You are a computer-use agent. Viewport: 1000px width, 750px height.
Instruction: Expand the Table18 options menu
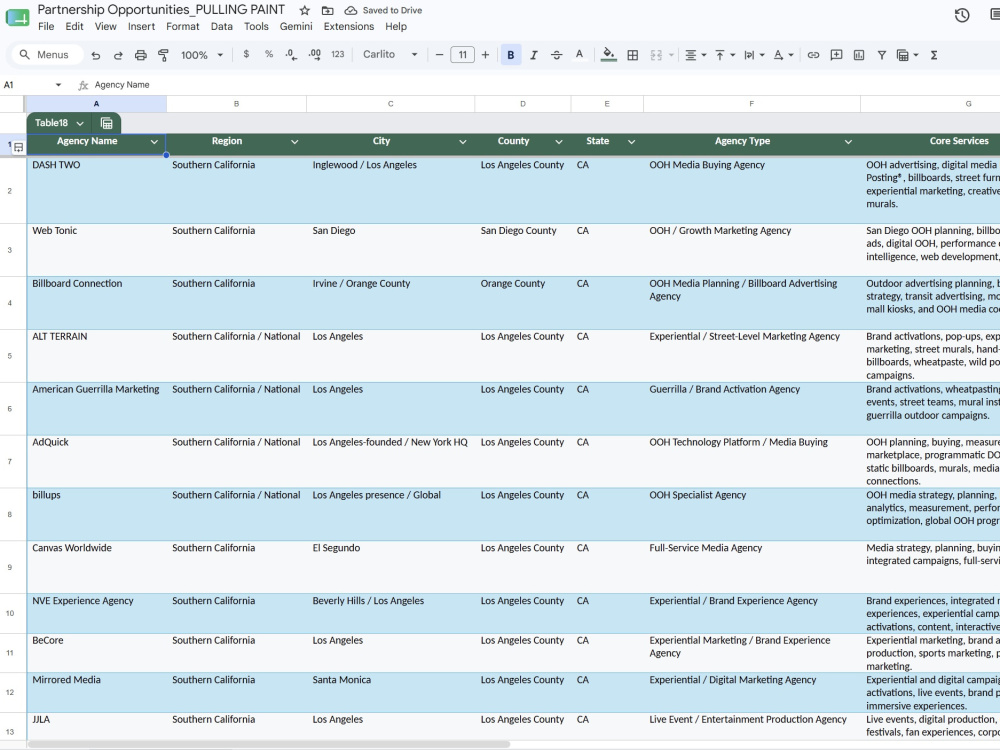80,123
